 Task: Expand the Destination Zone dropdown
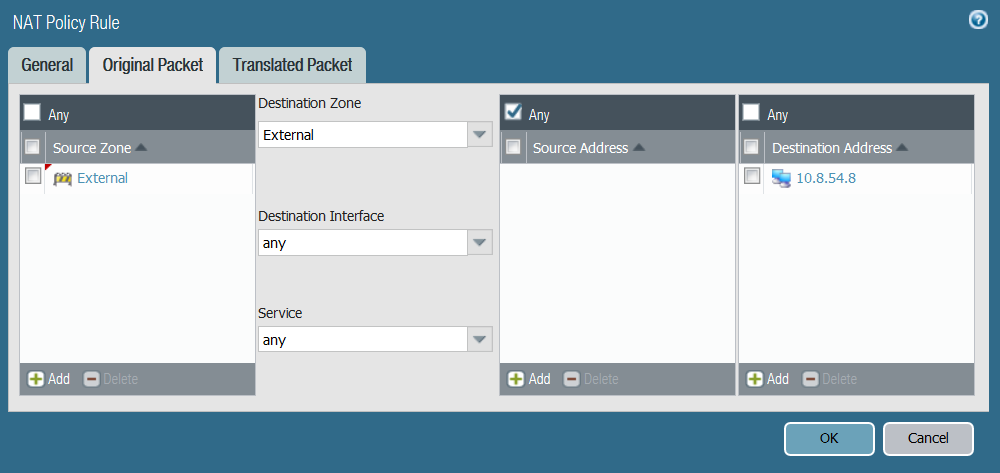480,135
